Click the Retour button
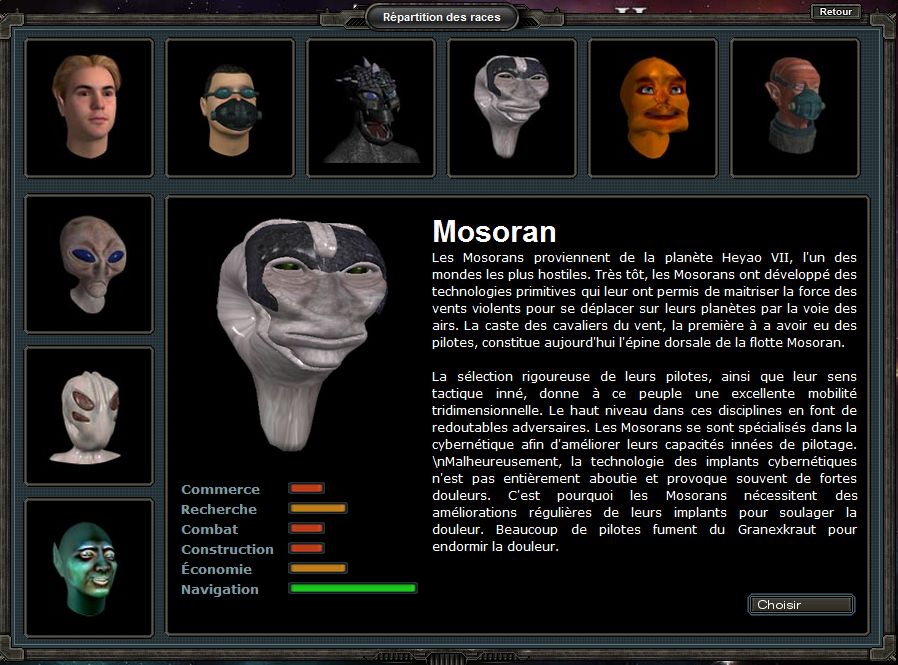This screenshot has height=665, width=898. click(836, 11)
